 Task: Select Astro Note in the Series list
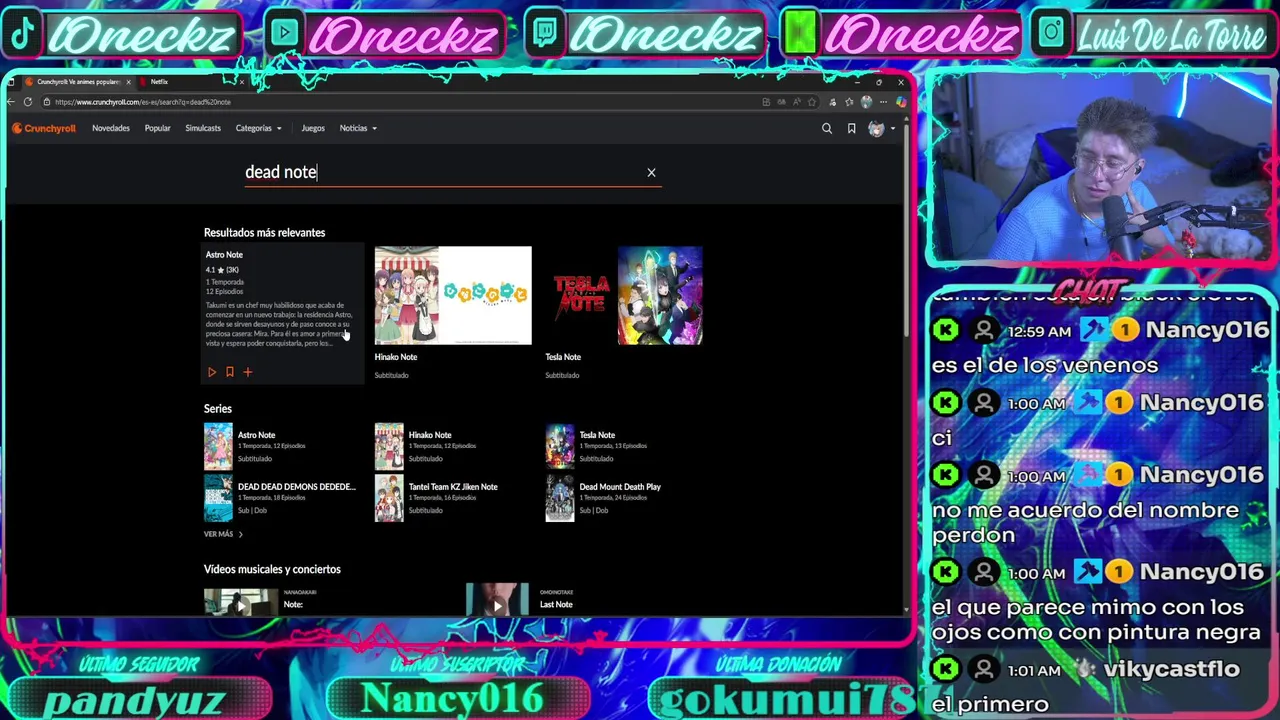[256, 435]
